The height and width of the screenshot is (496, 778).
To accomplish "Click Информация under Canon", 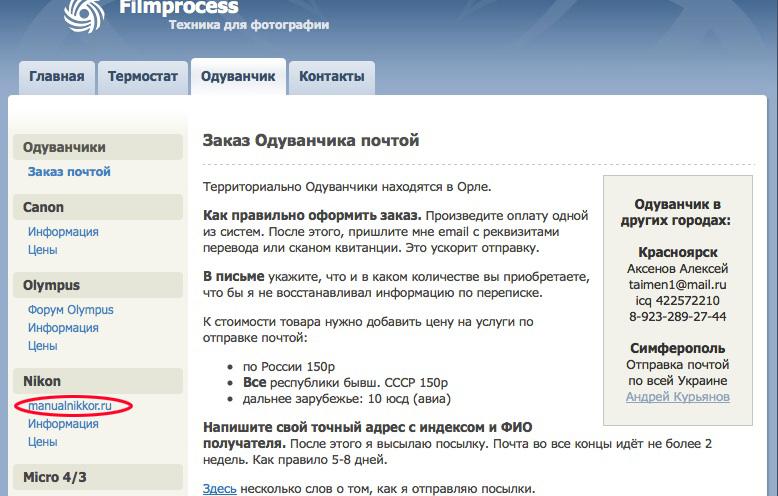I will (x=63, y=232).
